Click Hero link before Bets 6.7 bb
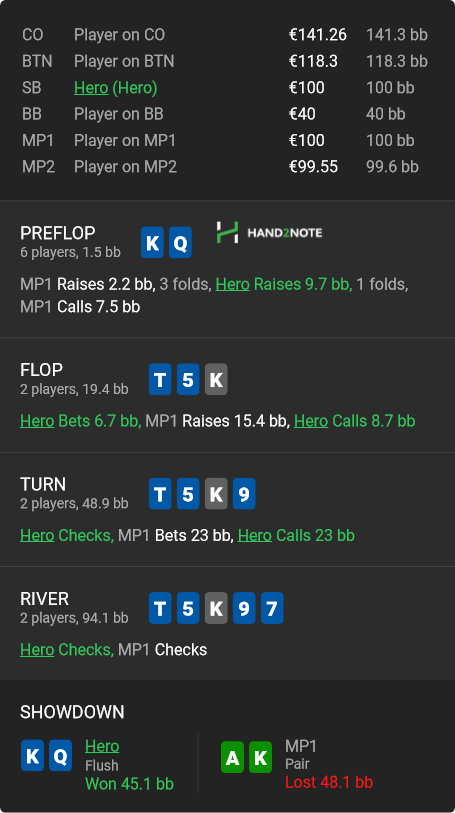Viewport: 455px width, 813px height. click(x=37, y=420)
